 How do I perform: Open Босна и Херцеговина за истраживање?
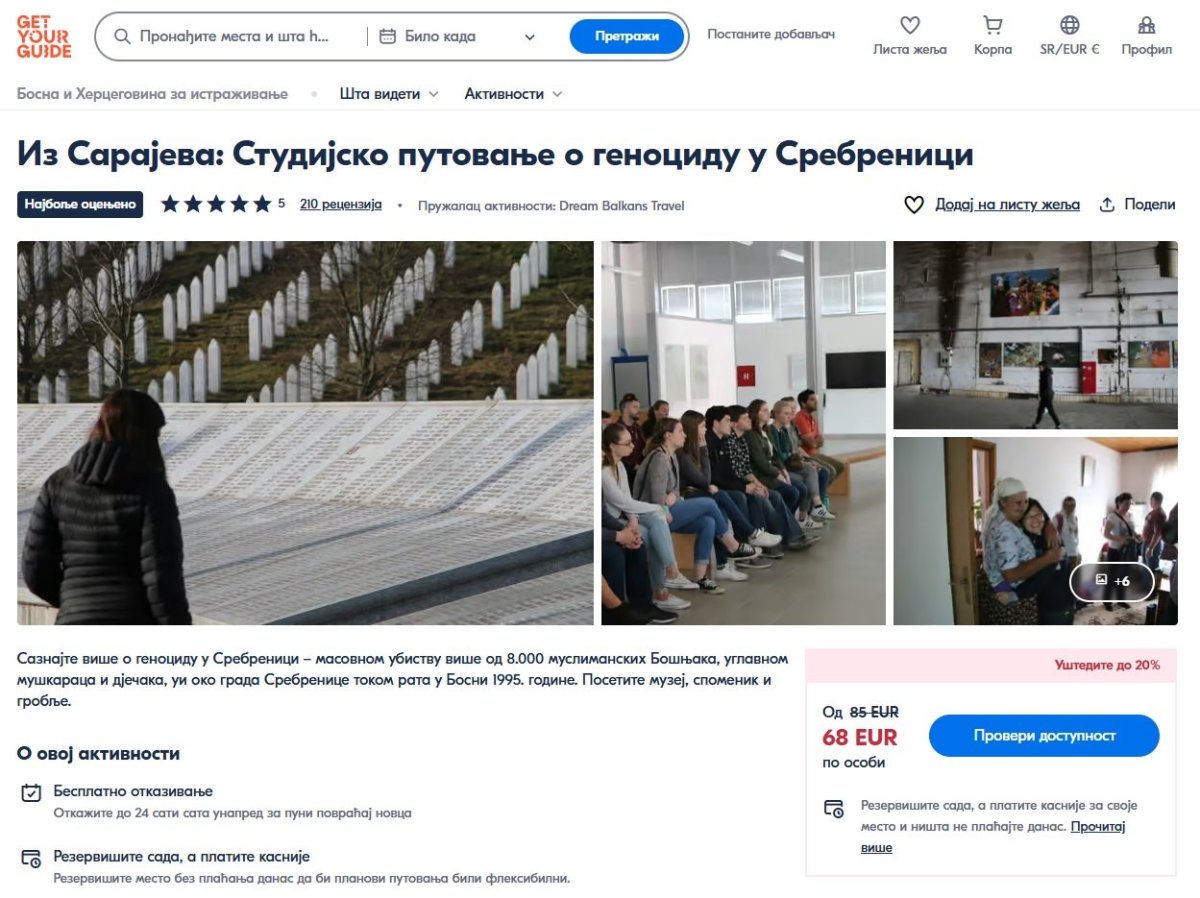point(152,94)
